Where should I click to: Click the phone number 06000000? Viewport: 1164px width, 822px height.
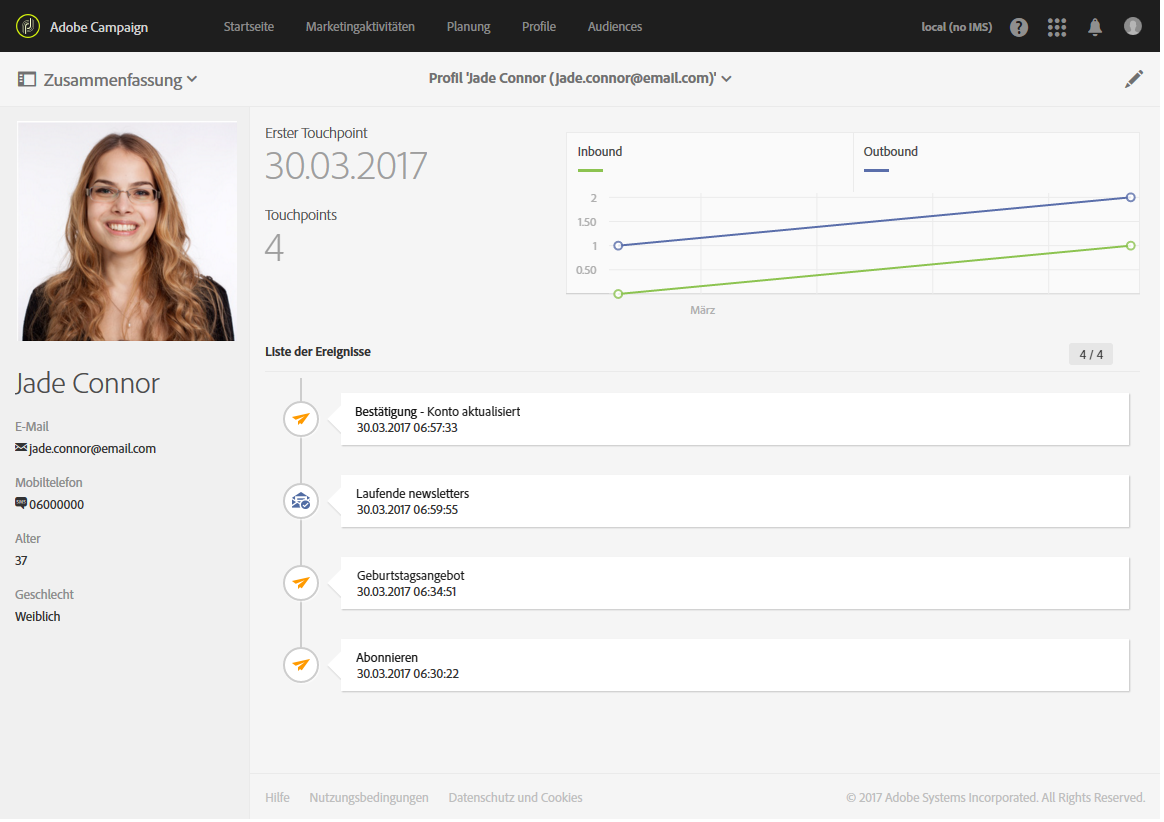pyautogui.click(x=56, y=504)
